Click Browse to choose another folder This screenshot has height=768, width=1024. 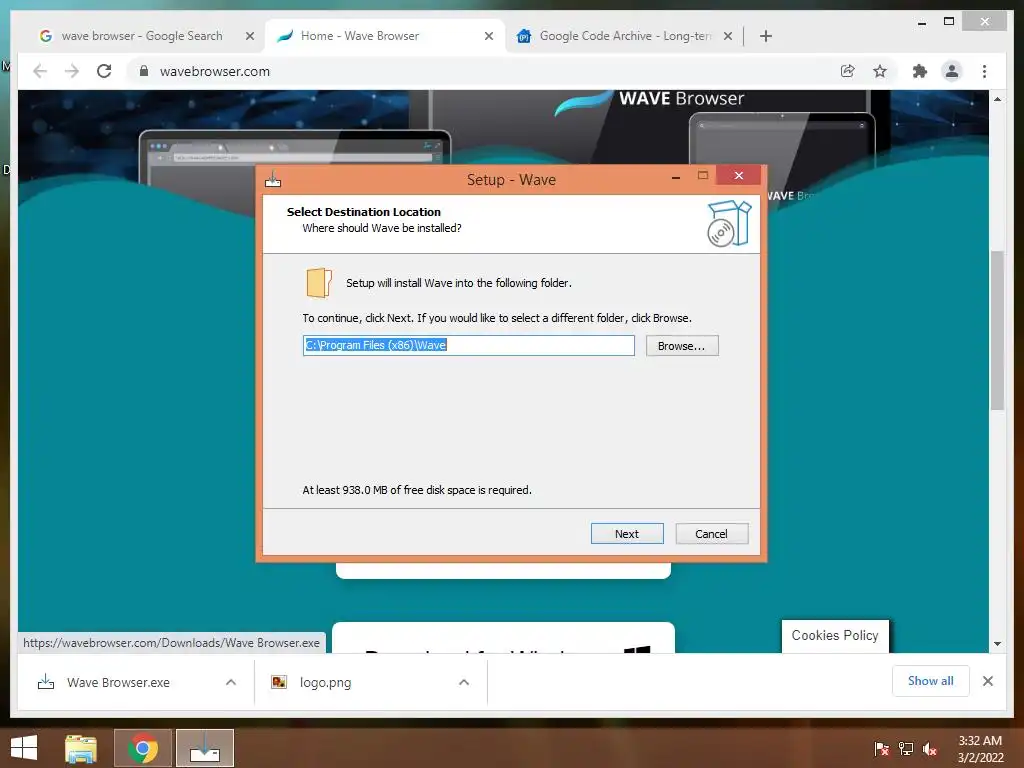click(x=682, y=345)
